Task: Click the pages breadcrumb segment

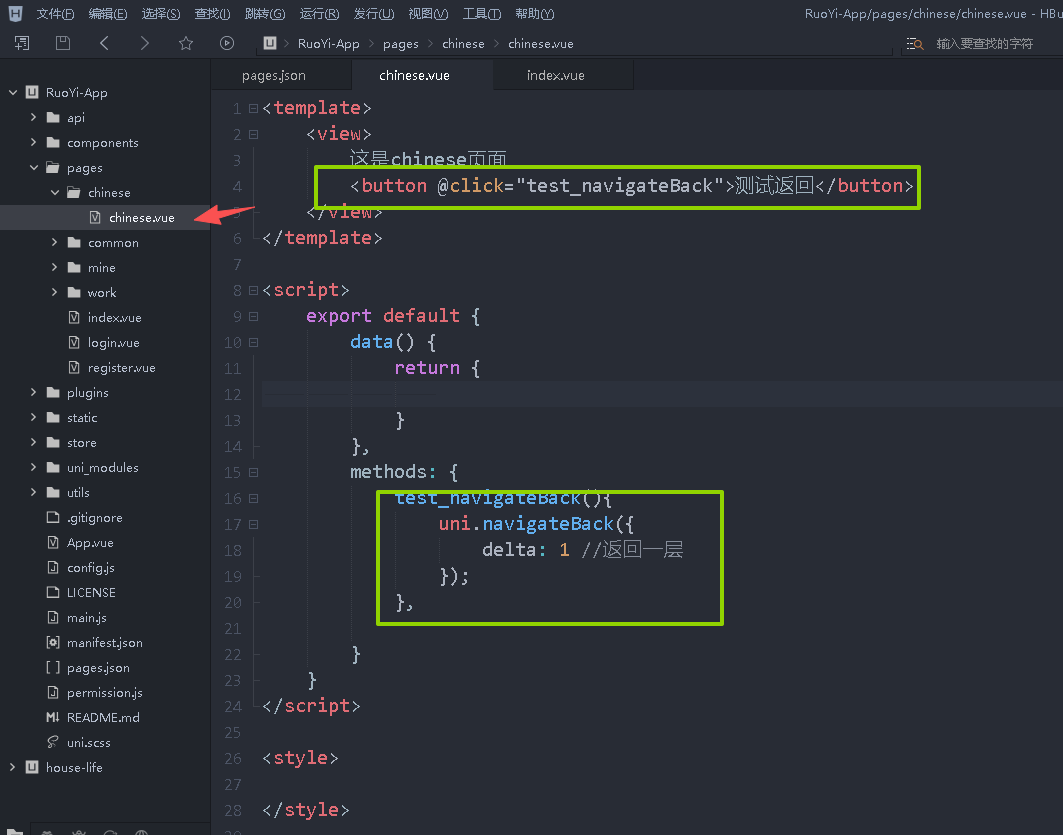Action: click(401, 44)
